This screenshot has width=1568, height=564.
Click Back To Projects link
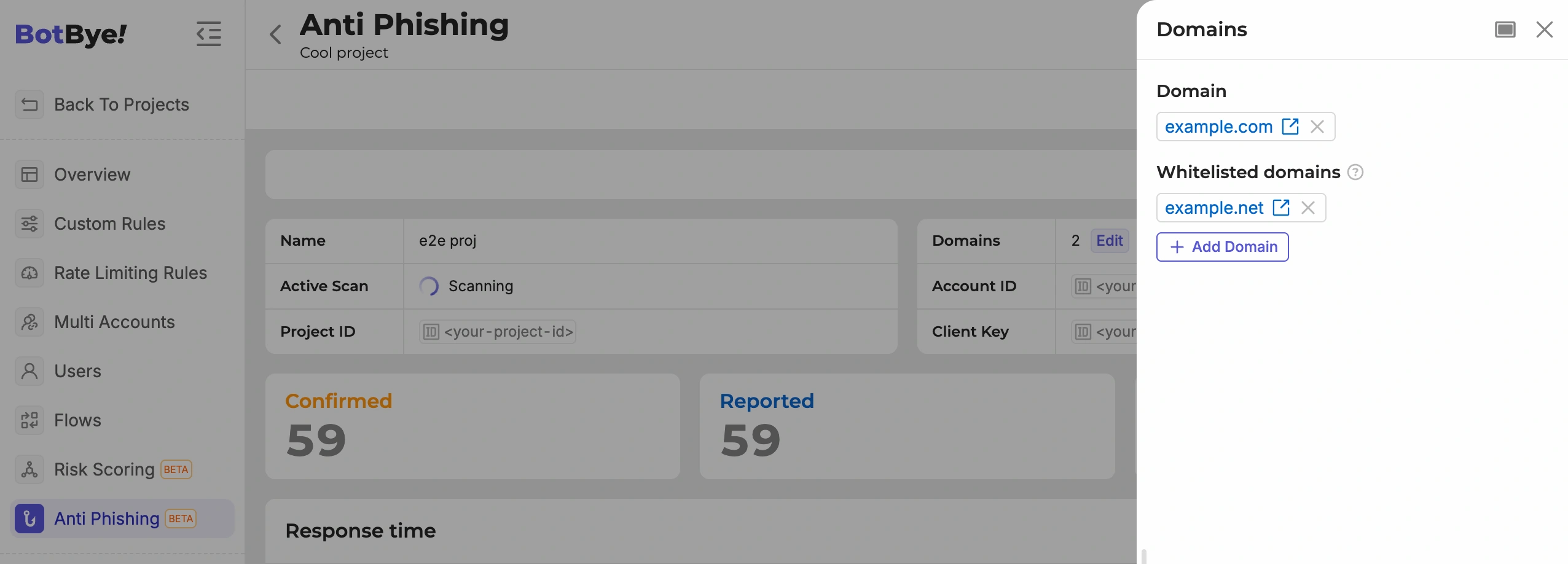click(122, 104)
